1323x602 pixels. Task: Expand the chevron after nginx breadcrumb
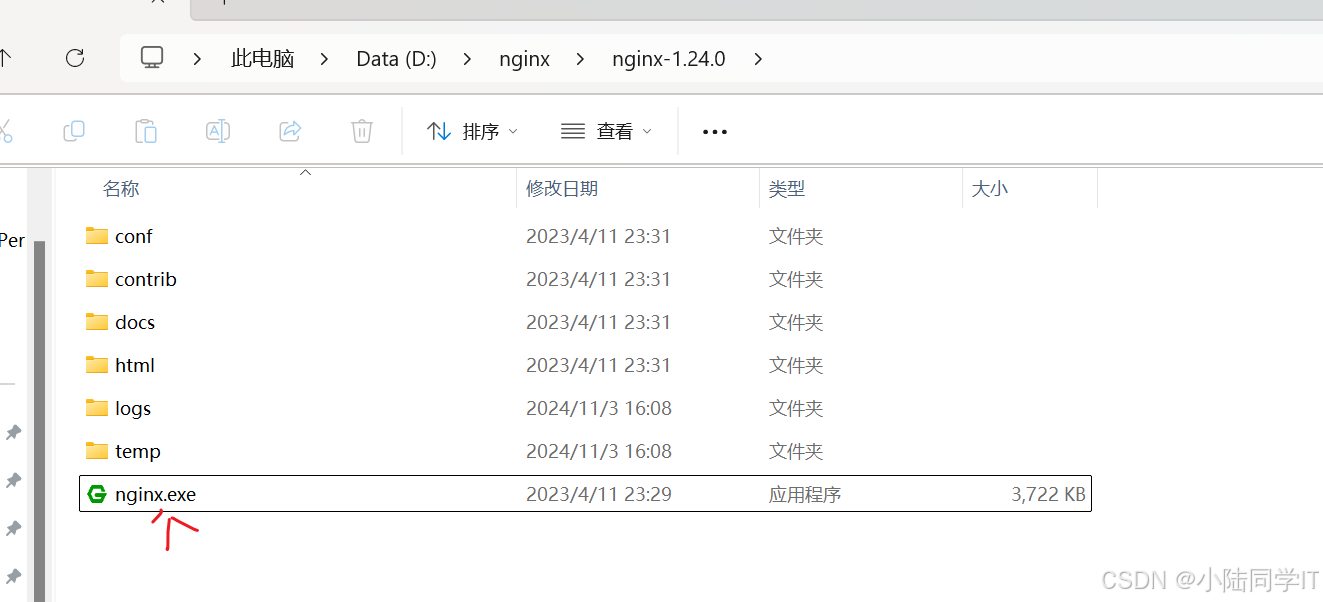pyautogui.click(x=580, y=59)
